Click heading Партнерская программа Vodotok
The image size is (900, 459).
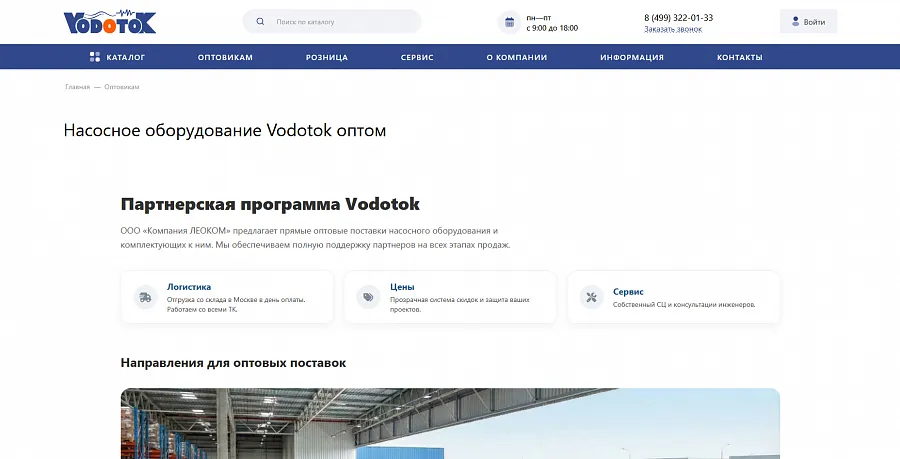coord(270,204)
